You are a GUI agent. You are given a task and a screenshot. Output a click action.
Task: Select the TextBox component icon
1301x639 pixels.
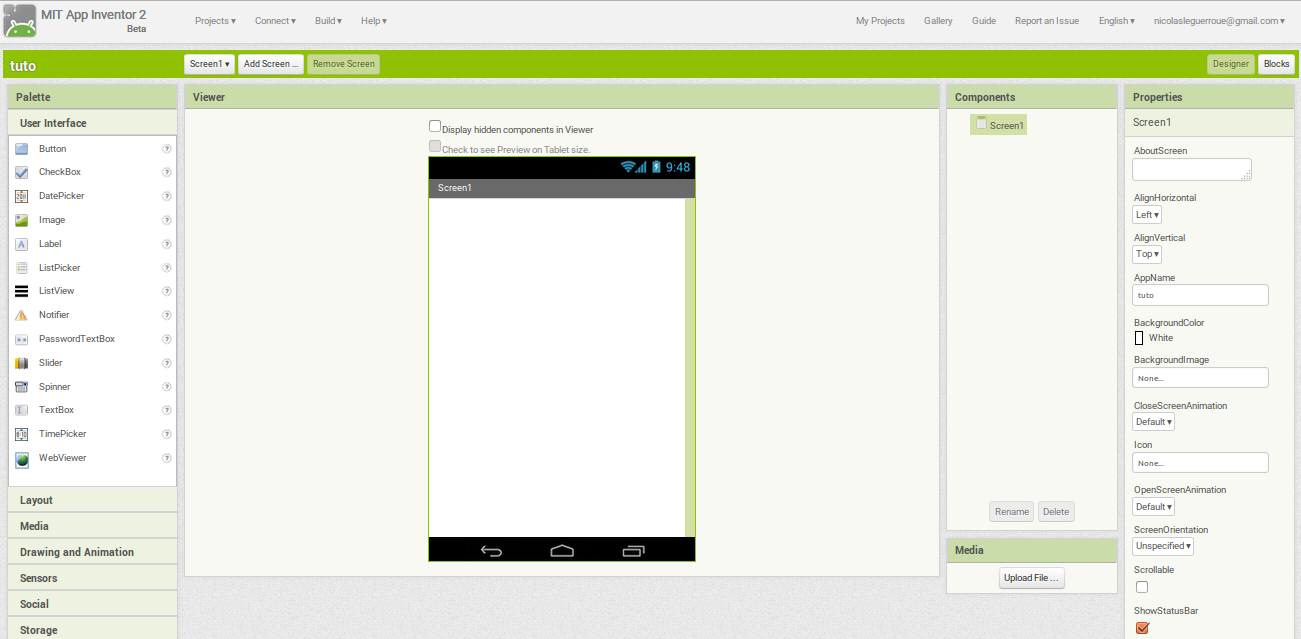pyautogui.click(x=21, y=410)
